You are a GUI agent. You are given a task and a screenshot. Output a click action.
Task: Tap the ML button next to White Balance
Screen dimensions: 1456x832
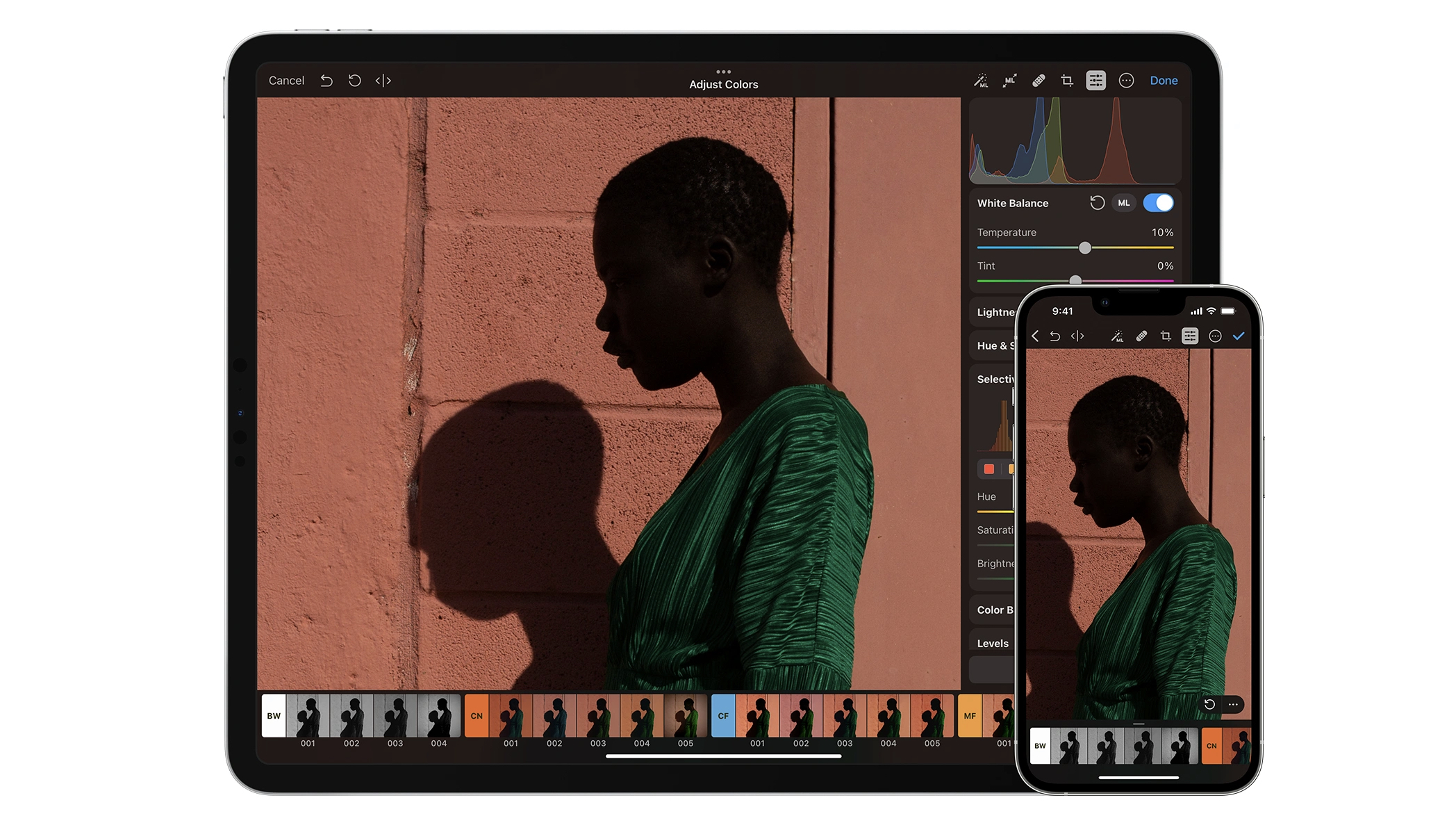point(1124,203)
